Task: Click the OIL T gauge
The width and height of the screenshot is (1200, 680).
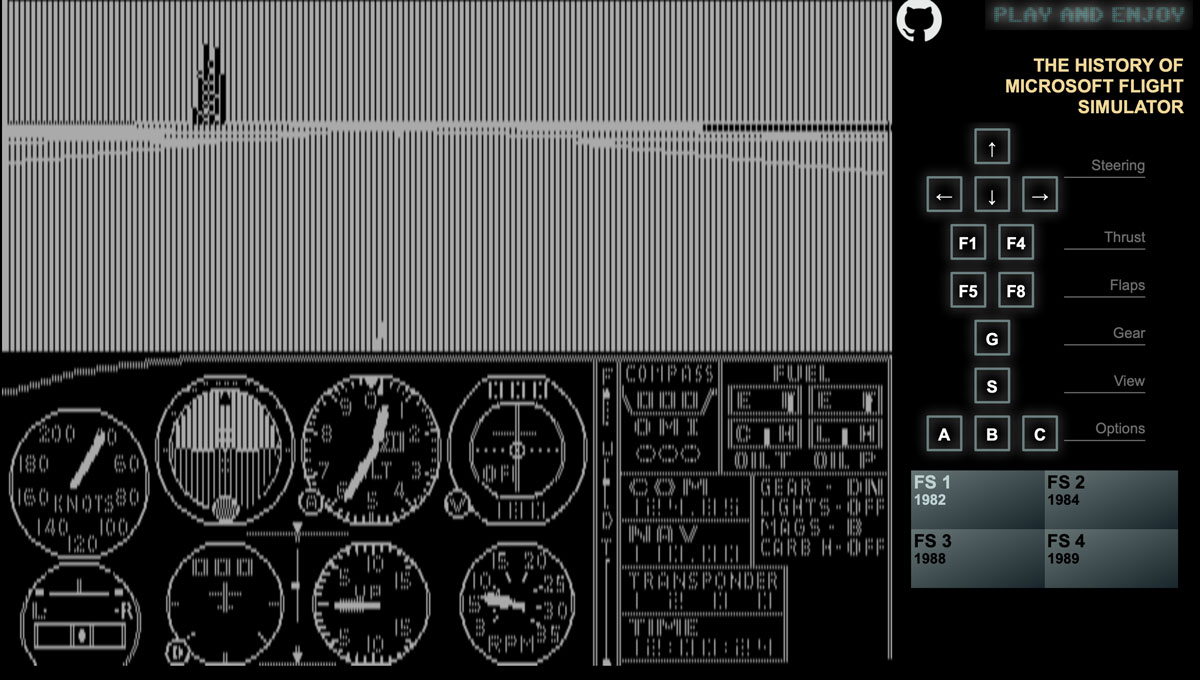Action: [763, 445]
